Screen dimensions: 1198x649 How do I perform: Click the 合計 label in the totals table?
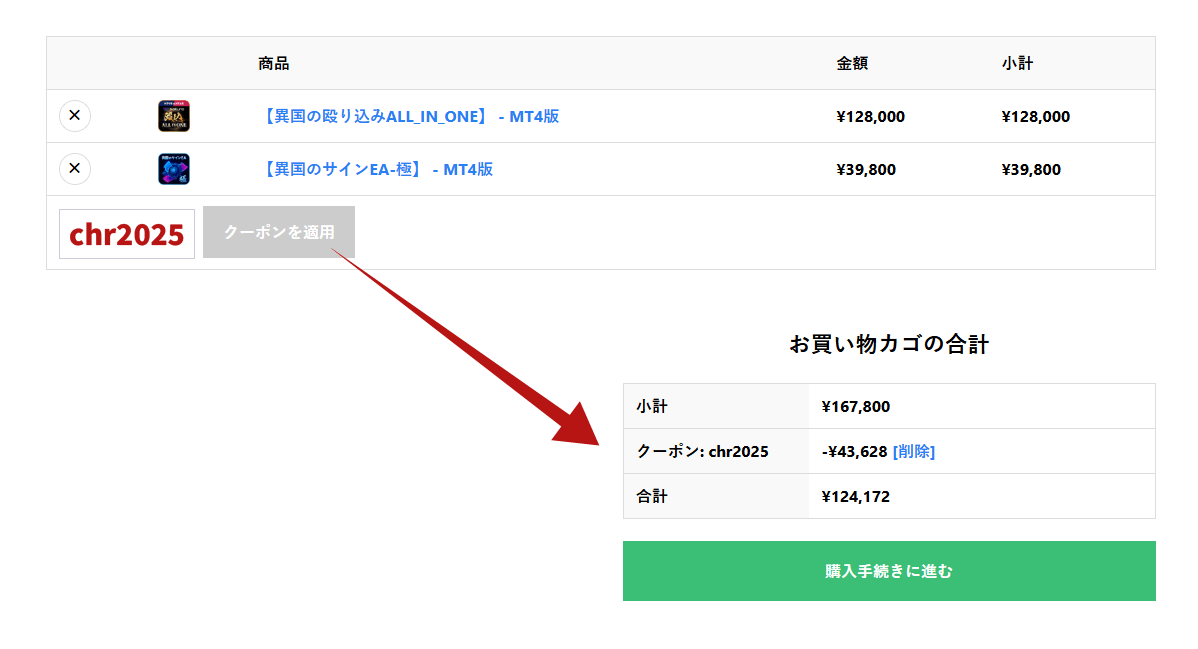pos(652,496)
